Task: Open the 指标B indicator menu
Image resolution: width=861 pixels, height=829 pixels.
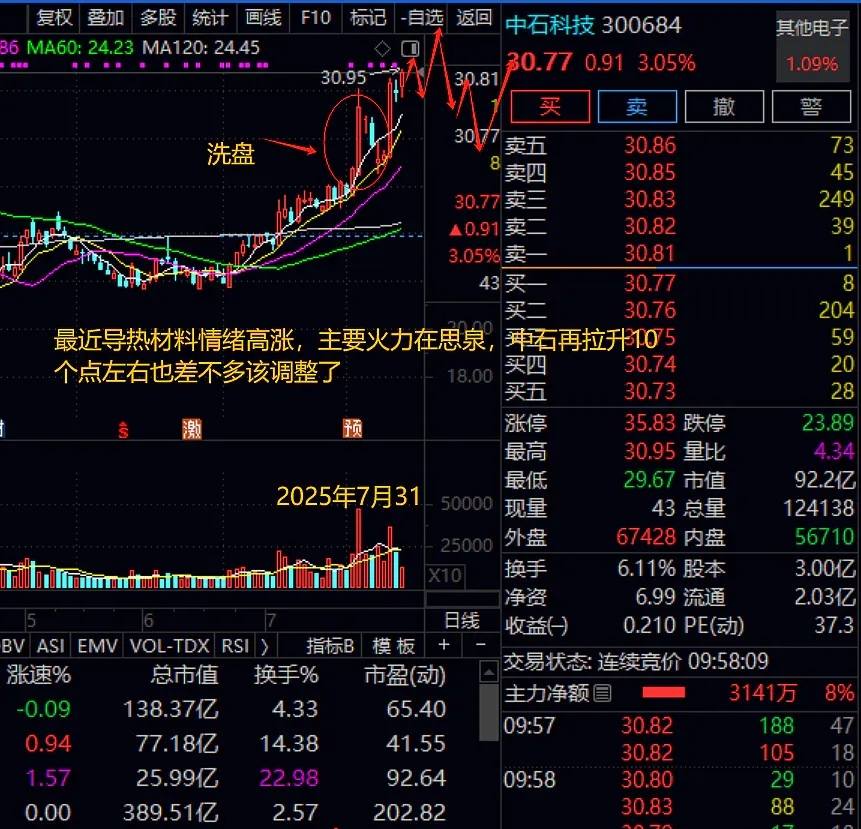Action: pyautogui.click(x=330, y=646)
